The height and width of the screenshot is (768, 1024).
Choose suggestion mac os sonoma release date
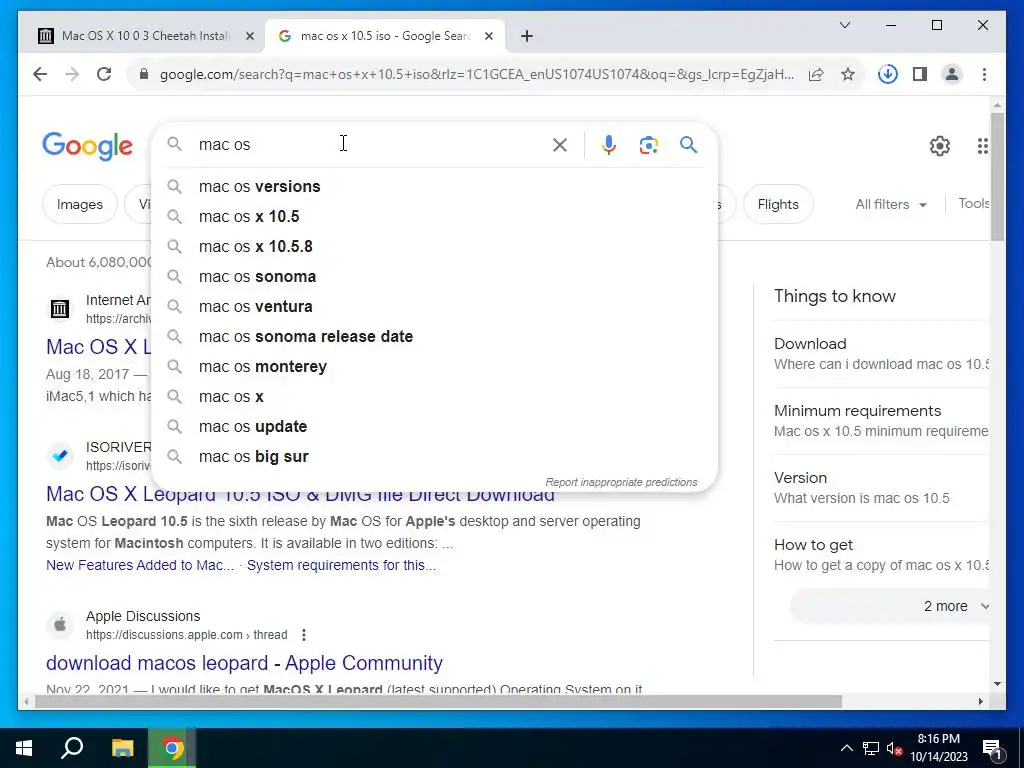(434, 336)
